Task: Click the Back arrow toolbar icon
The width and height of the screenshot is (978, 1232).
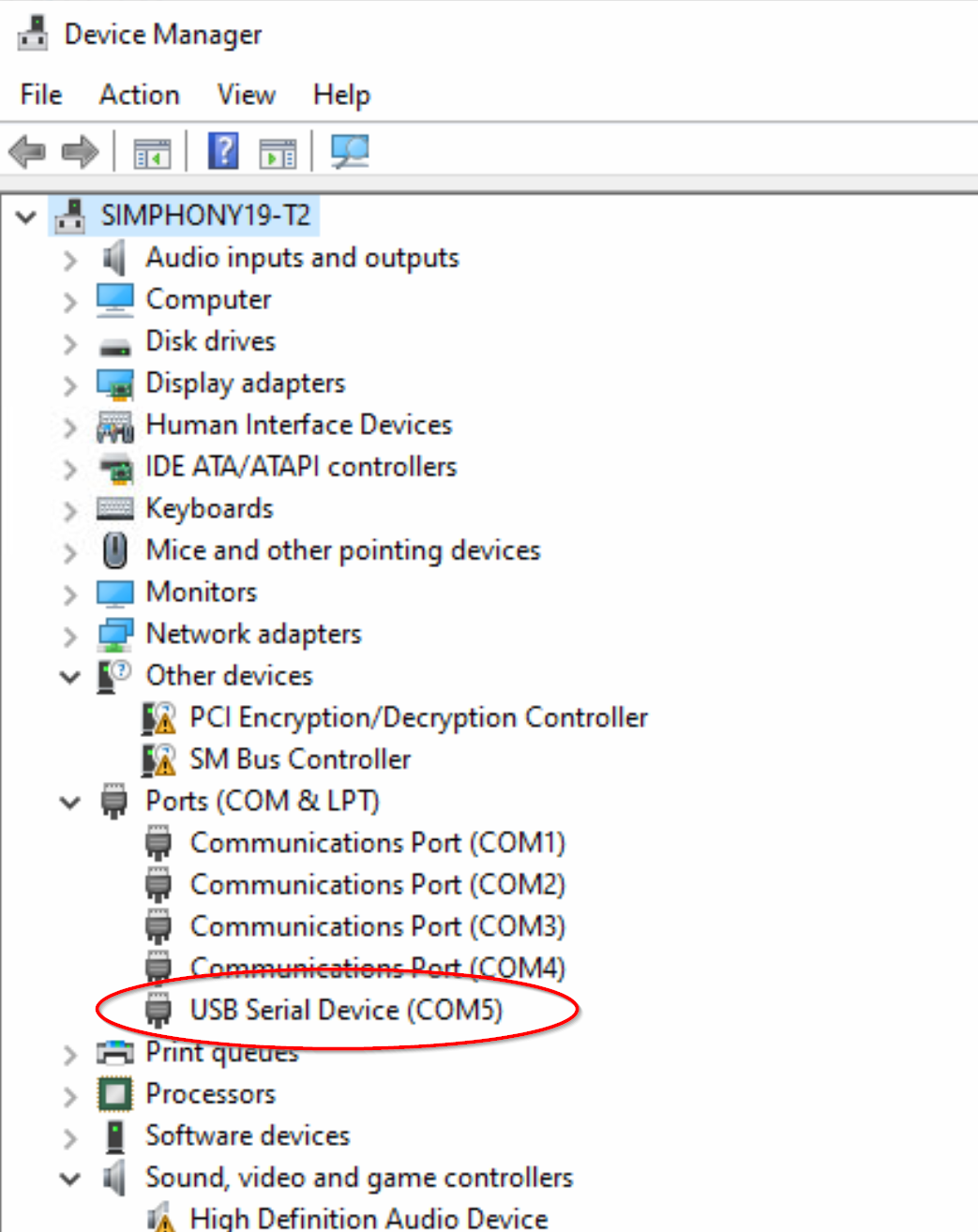Action: pyautogui.click(x=27, y=151)
